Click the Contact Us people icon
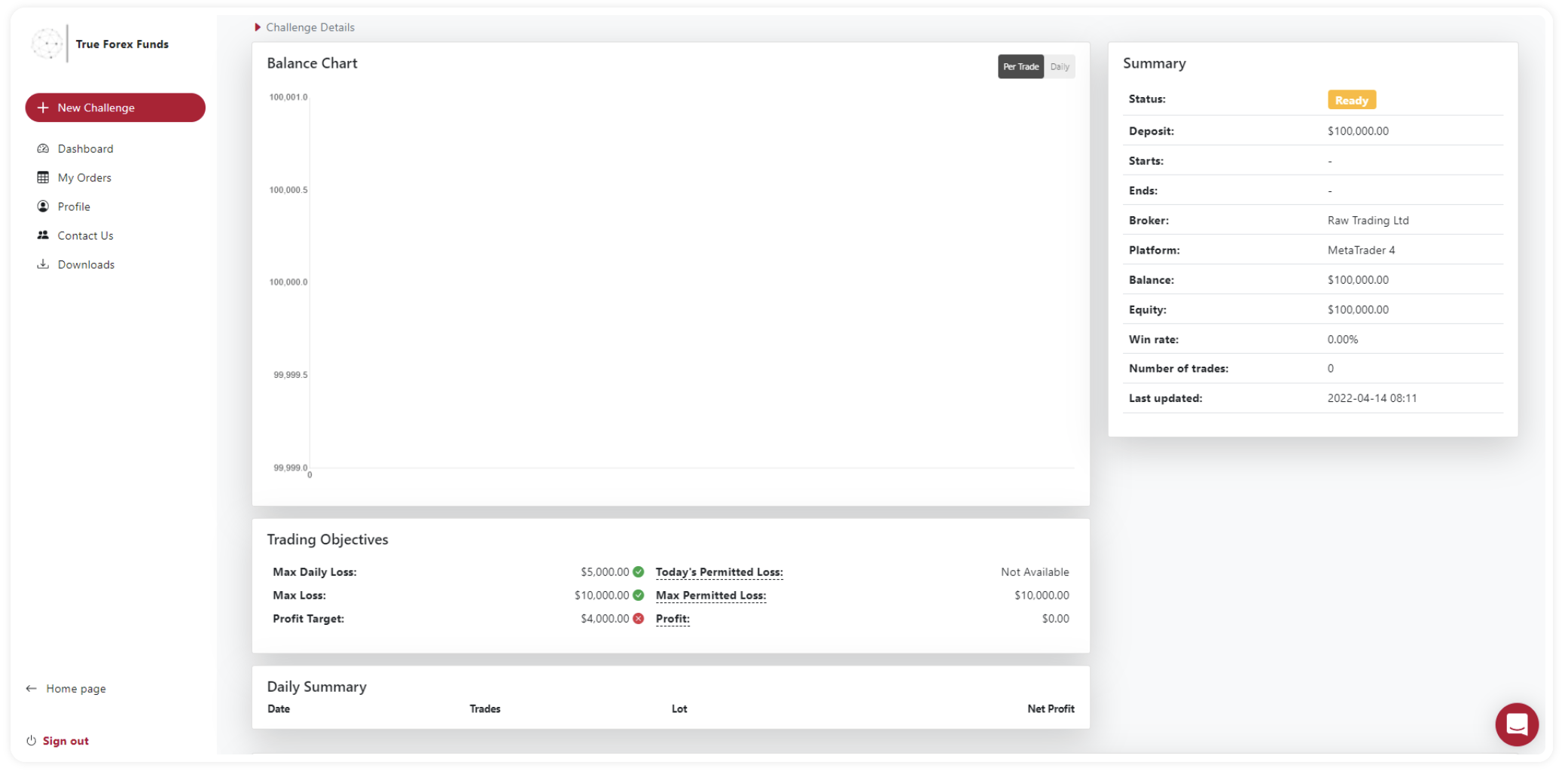The height and width of the screenshot is (774, 1568). (43, 235)
